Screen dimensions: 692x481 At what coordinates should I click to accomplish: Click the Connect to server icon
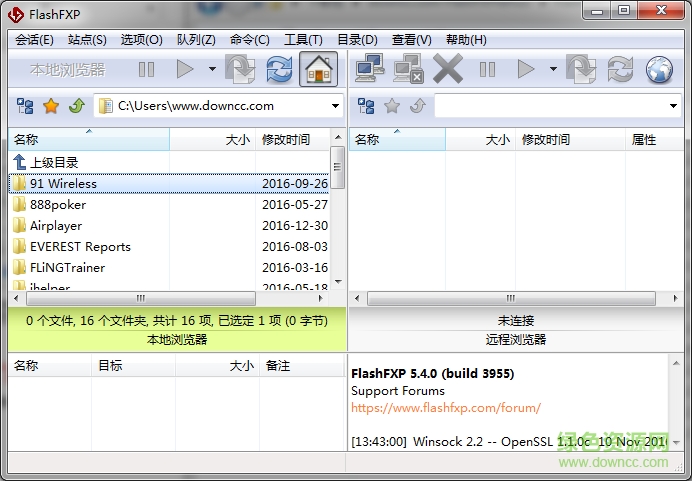(370, 69)
